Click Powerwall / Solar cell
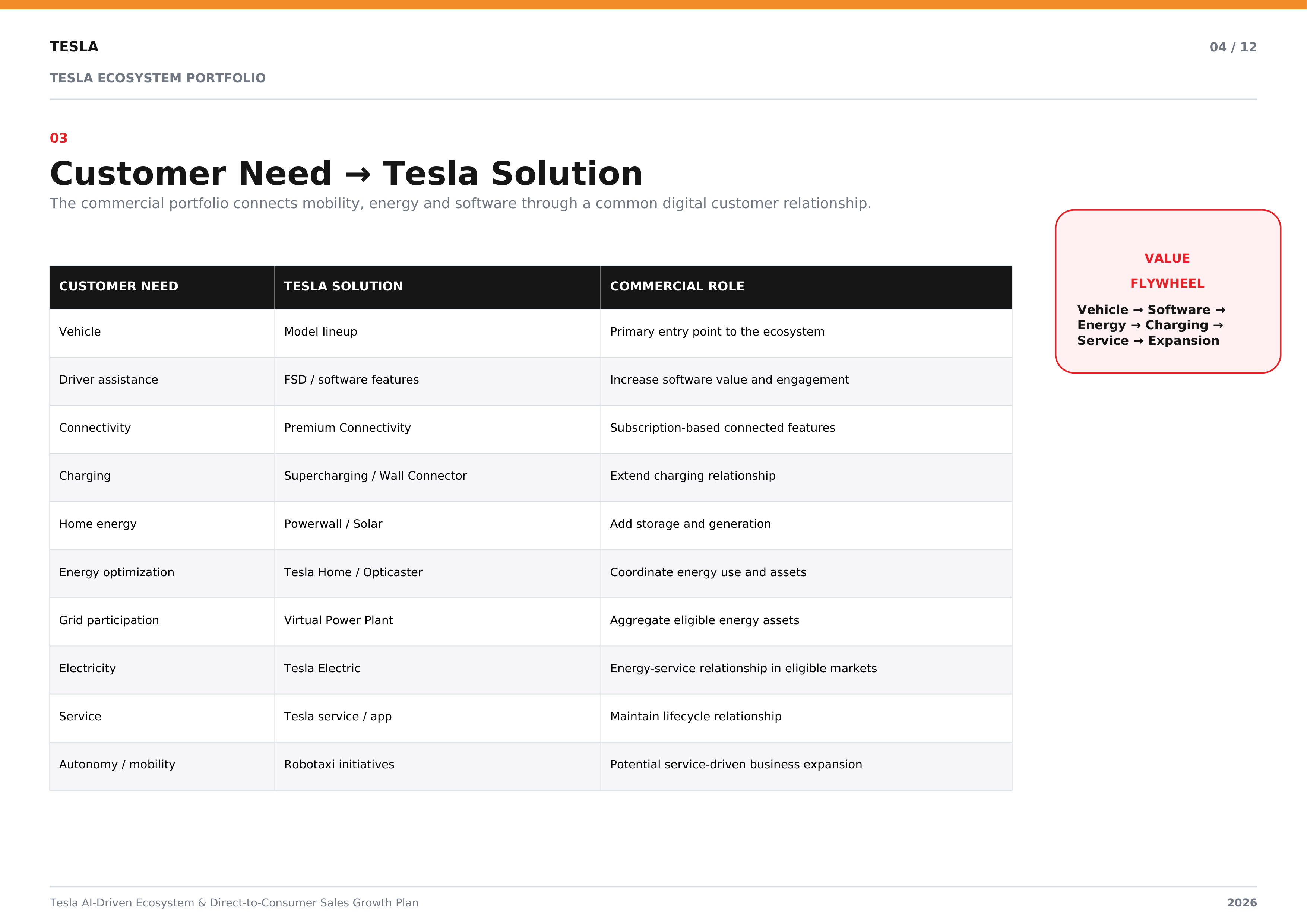 click(438, 525)
